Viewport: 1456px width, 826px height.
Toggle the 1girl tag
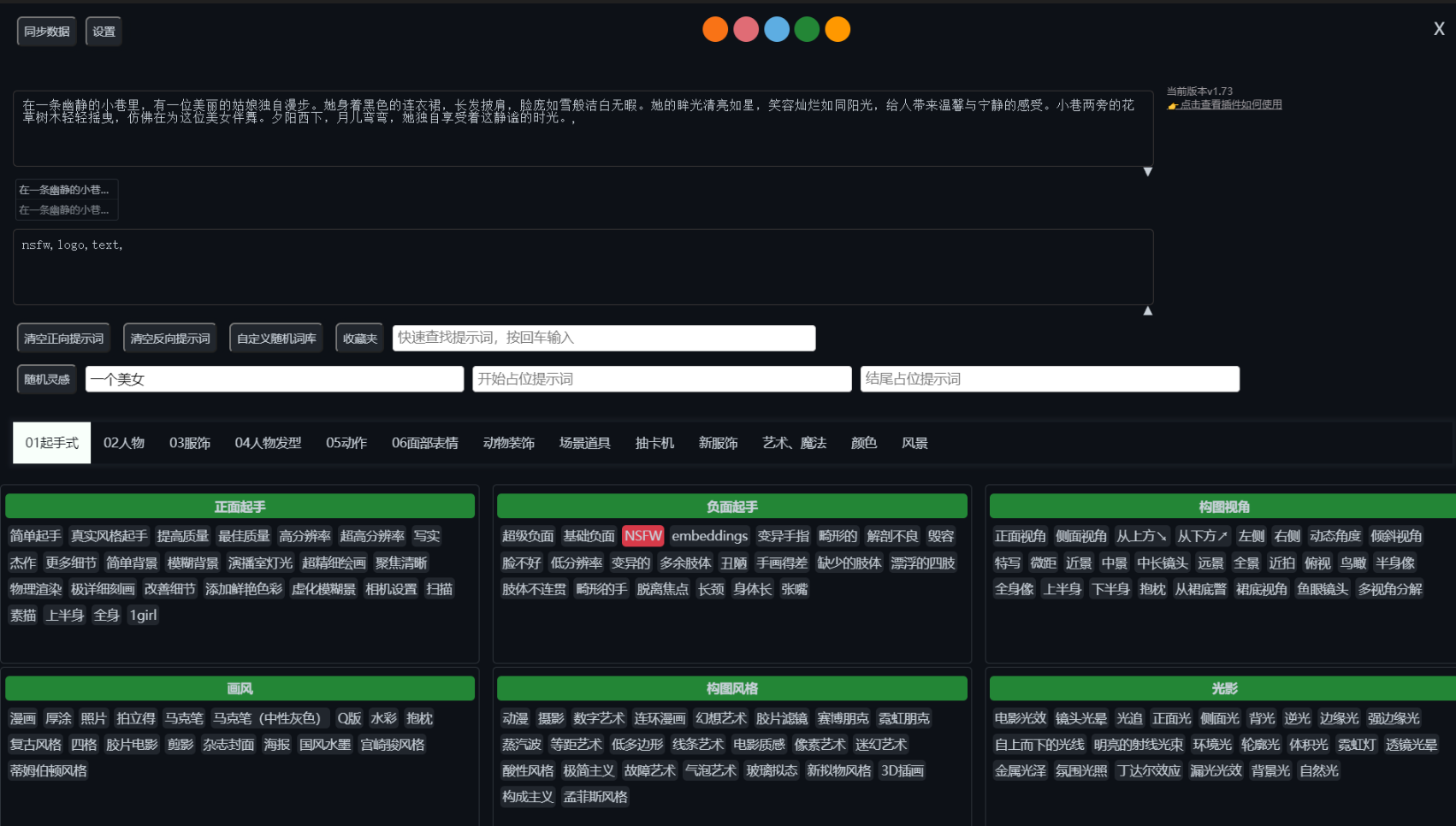[x=143, y=615]
